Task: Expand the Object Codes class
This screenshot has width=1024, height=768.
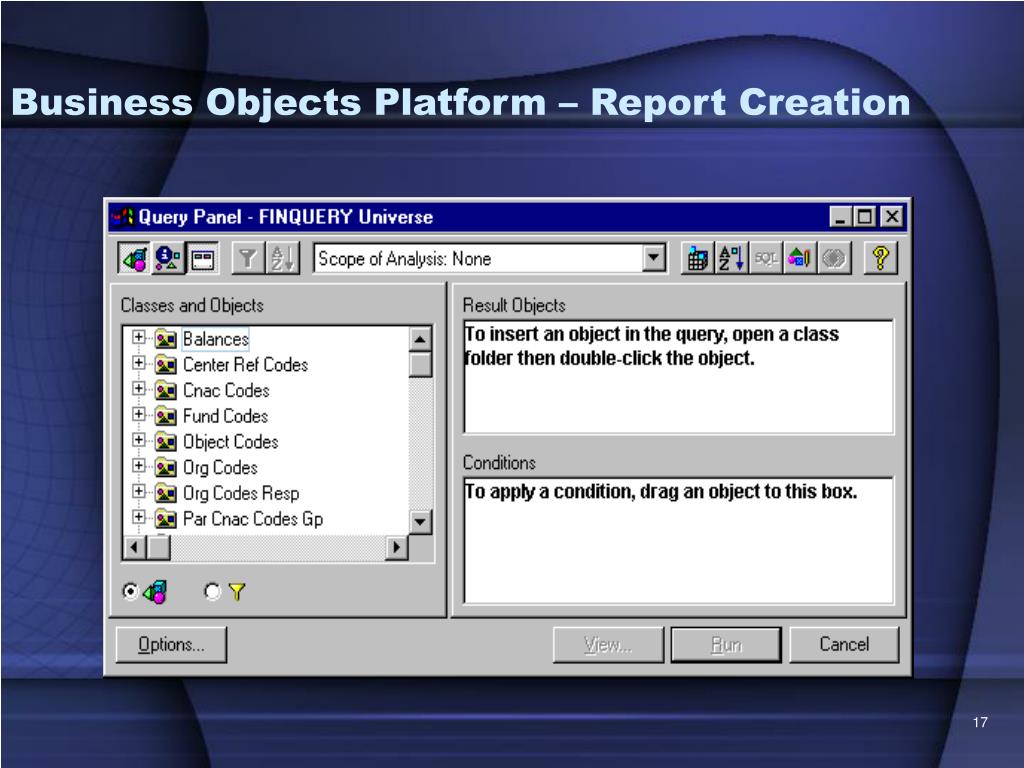Action: (x=138, y=440)
